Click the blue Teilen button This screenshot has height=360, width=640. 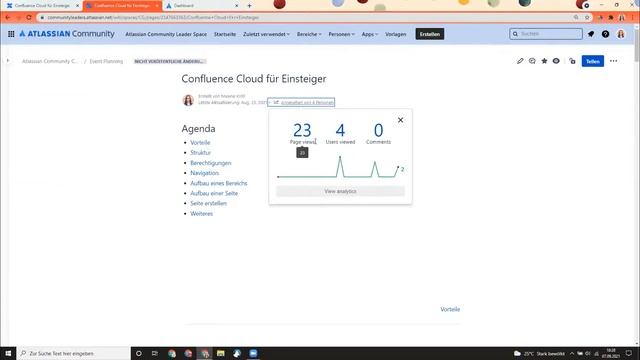593,61
